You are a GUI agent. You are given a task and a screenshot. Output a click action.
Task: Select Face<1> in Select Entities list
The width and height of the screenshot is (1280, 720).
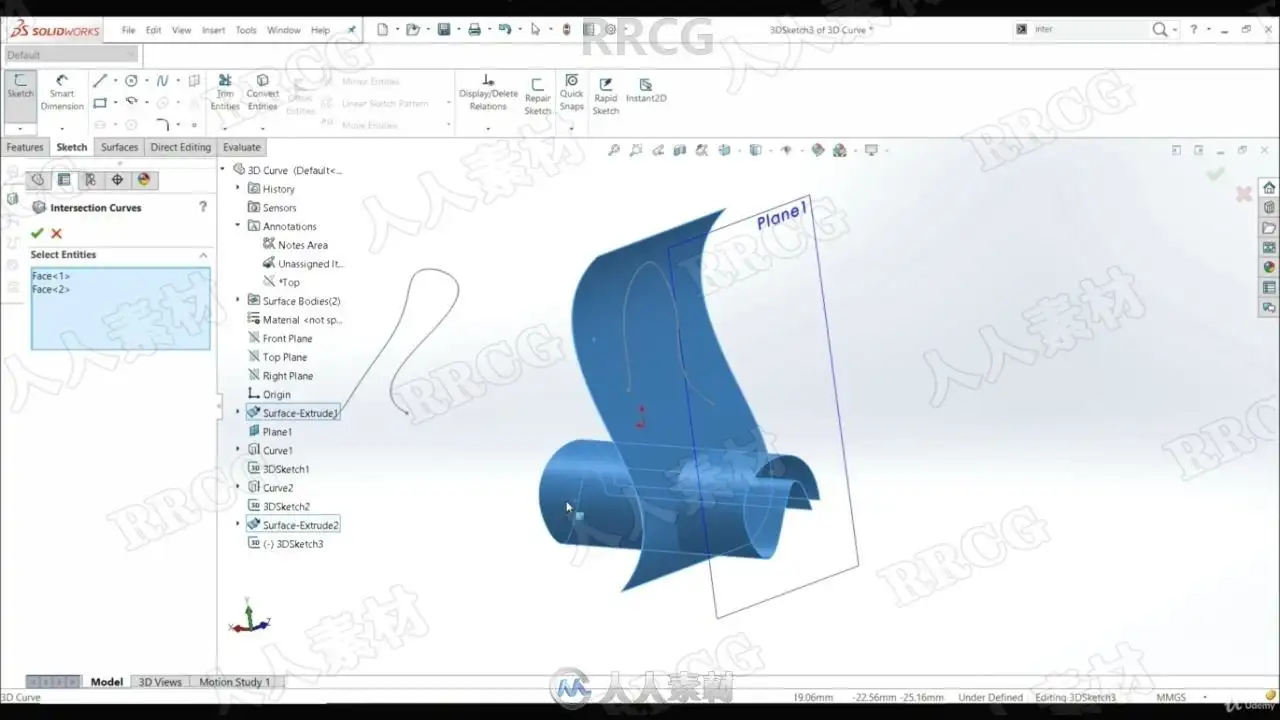(x=51, y=276)
